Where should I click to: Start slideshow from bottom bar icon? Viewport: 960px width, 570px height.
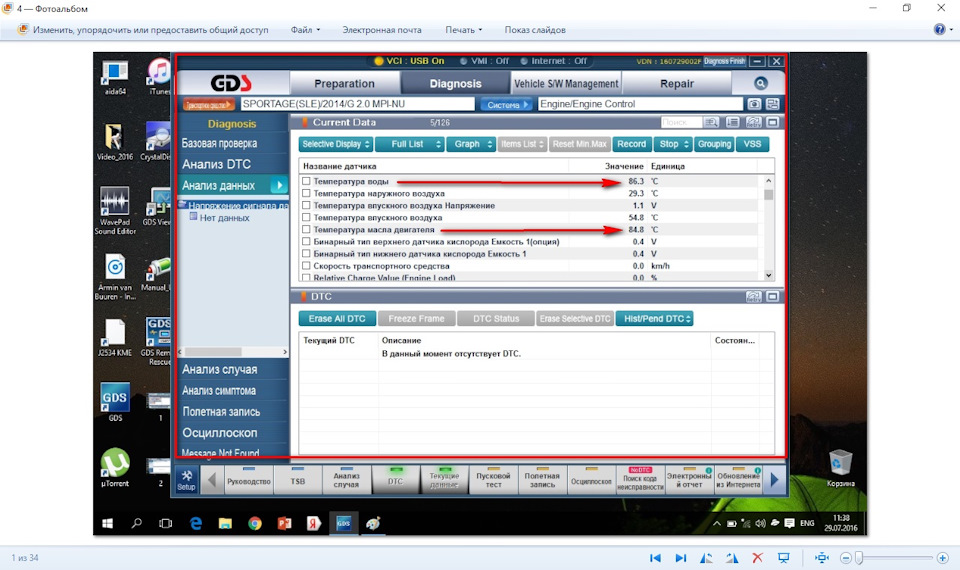click(783, 558)
